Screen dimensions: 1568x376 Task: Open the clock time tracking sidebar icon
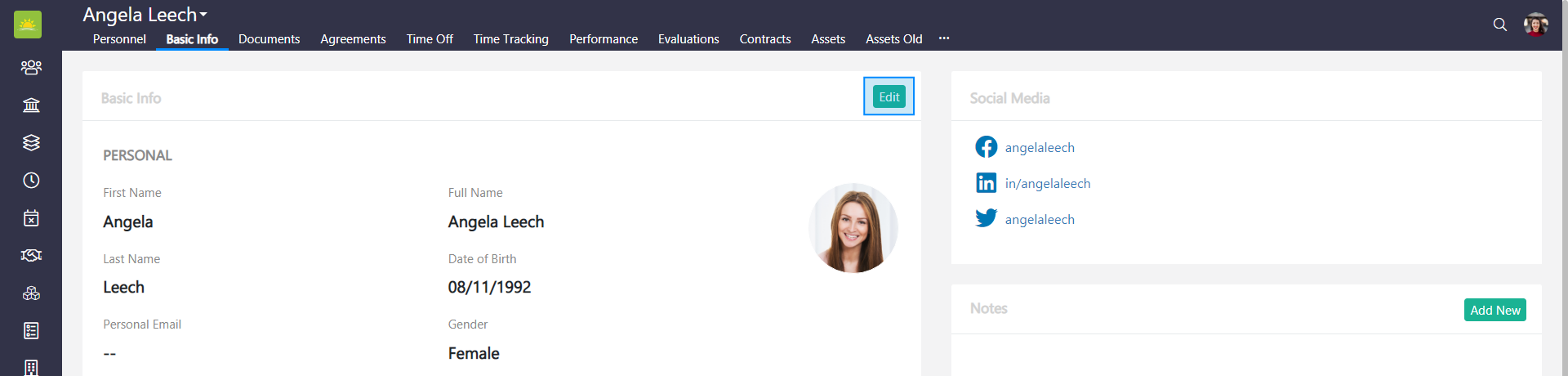coord(31,180)
